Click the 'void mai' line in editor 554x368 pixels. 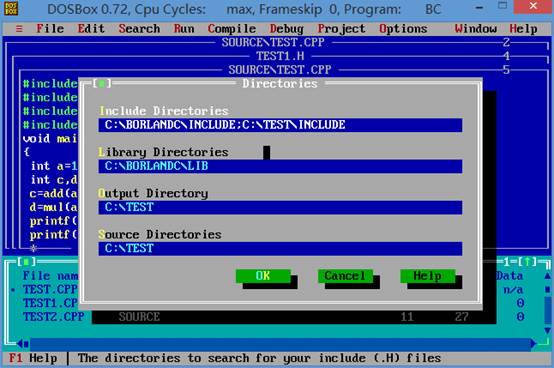[50, 138]
